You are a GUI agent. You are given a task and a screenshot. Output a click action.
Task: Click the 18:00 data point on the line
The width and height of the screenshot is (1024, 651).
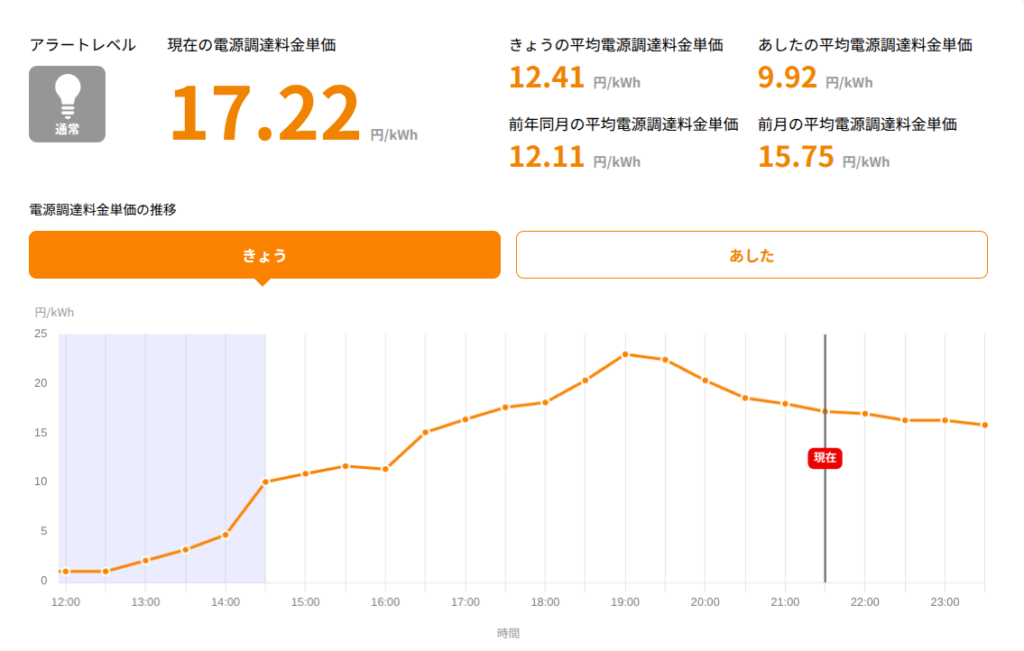545,402
